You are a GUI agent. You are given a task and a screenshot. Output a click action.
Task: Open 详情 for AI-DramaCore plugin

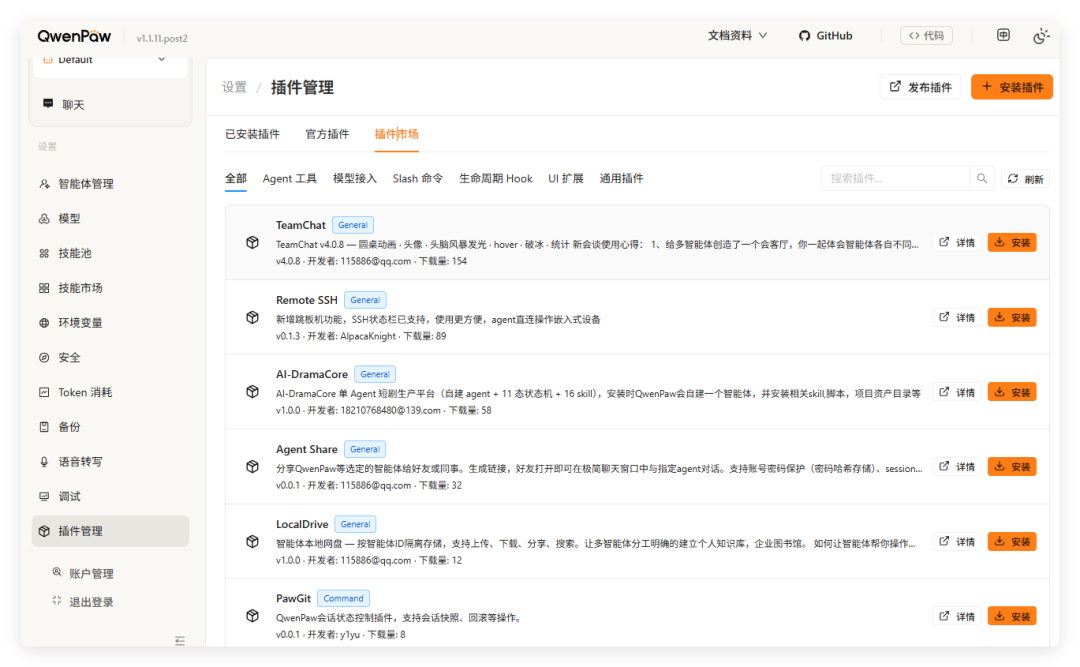(x=957, y=392)
